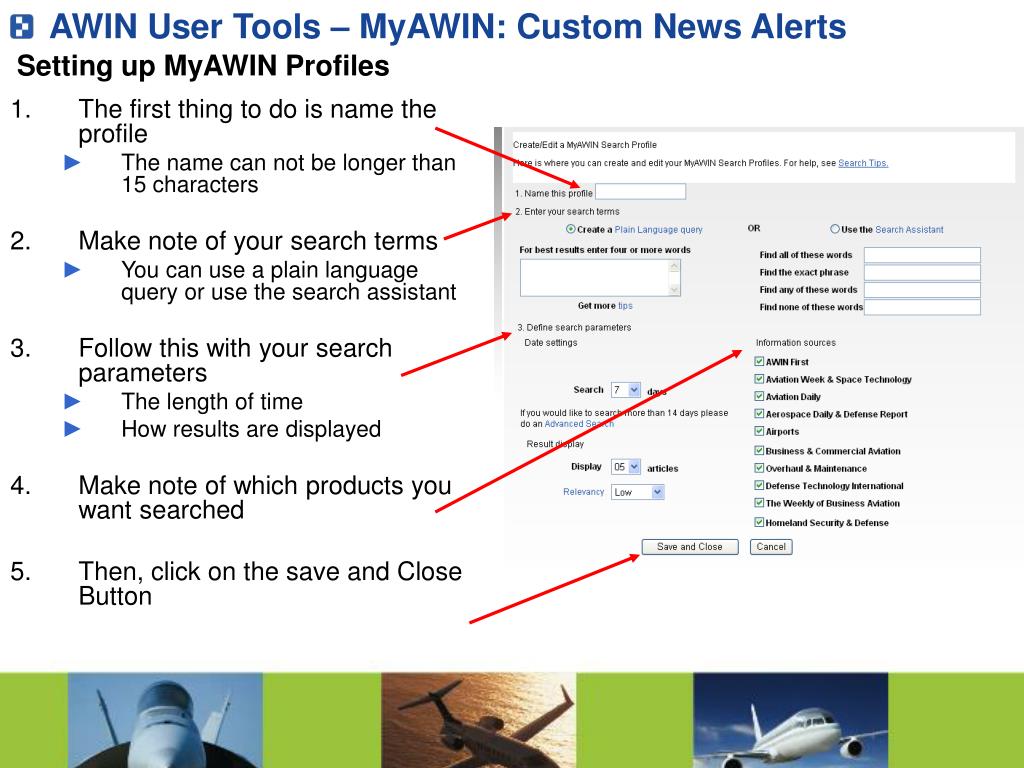Uncheck the Airports checkbox
This screenshot has height=768, width=1024.
click(759, 431)
